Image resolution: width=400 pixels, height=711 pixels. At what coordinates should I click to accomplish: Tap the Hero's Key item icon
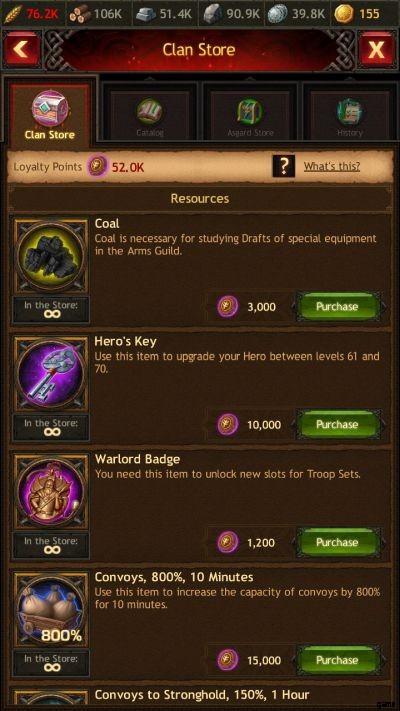click(51, 374)
